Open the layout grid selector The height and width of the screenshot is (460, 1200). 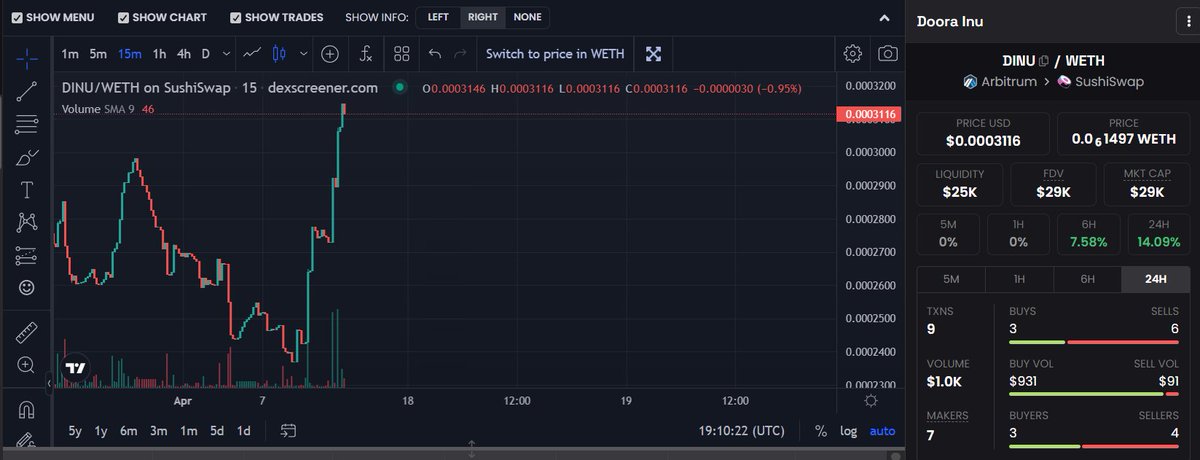(401, 53)
